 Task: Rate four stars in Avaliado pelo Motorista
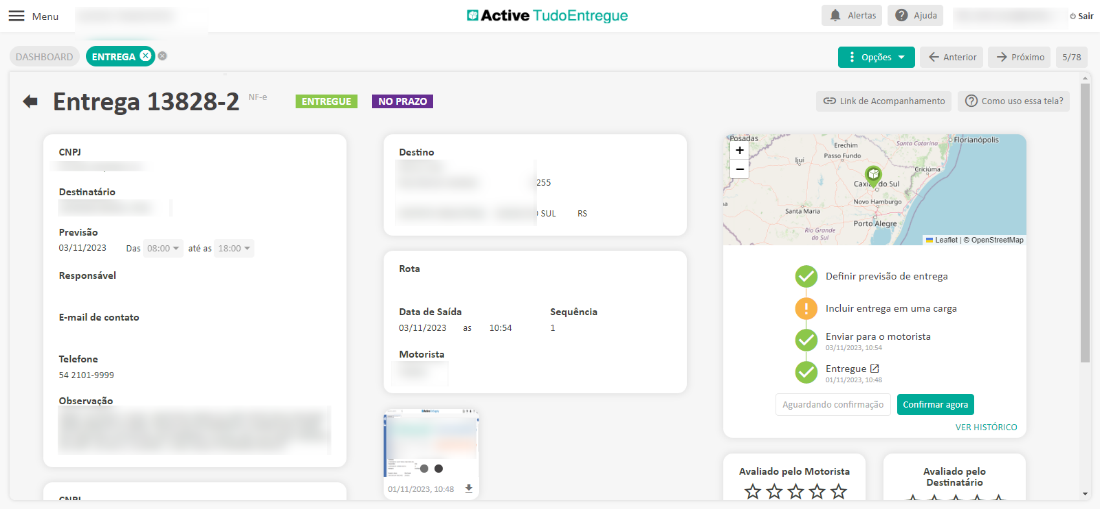point(817,491)
